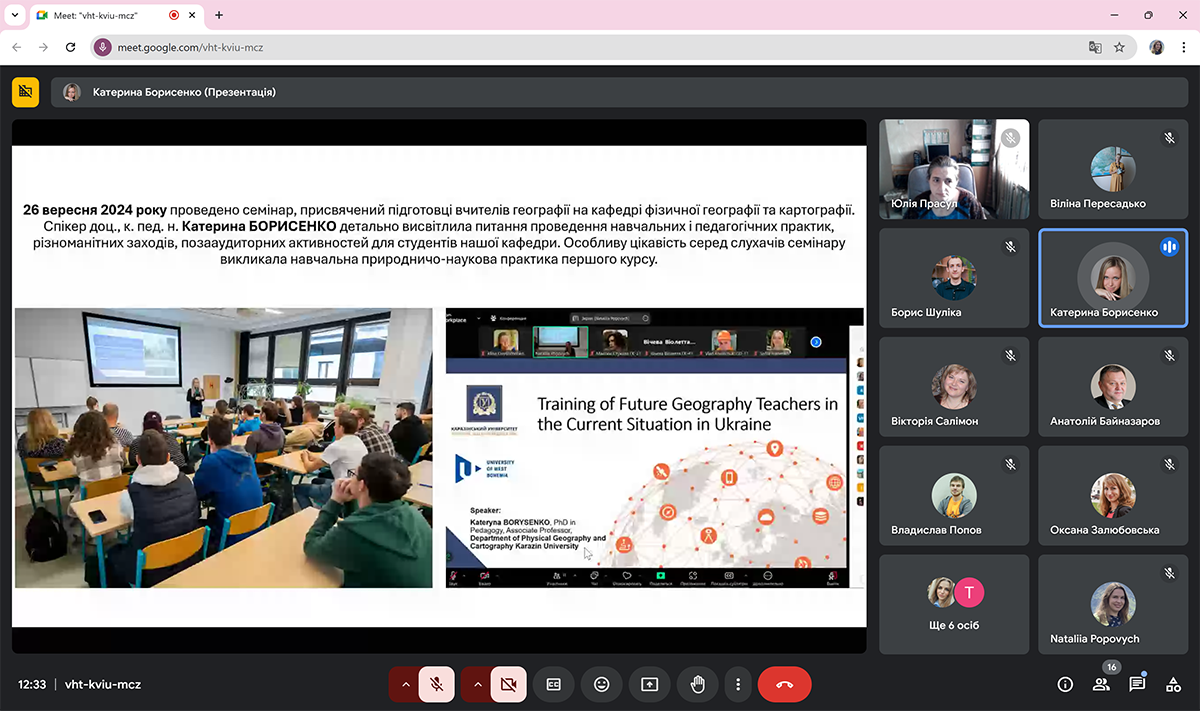Click the meet.google.com address bar
1200x711 pixels.
[600, 47]
